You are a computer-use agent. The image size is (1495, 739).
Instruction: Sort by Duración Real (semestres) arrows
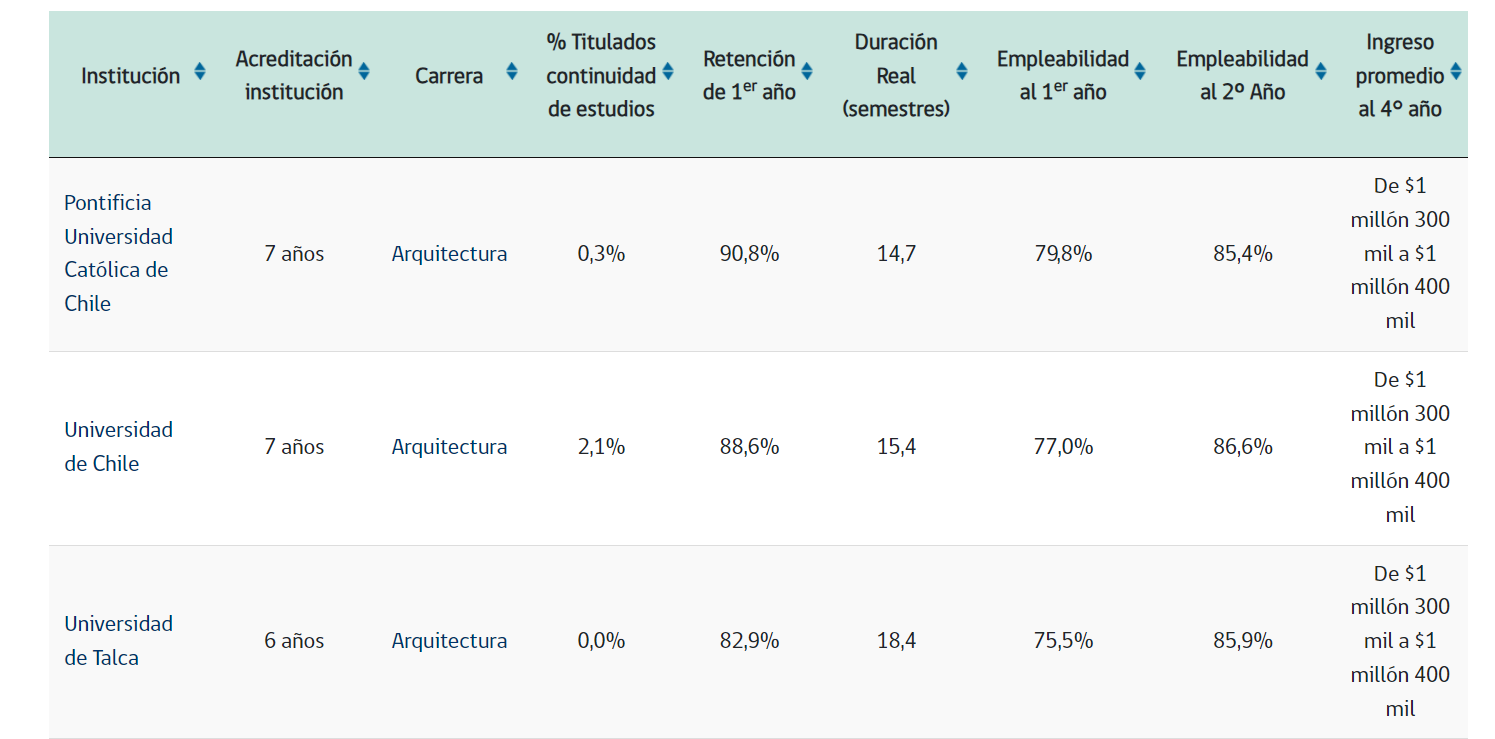point(962,71)
